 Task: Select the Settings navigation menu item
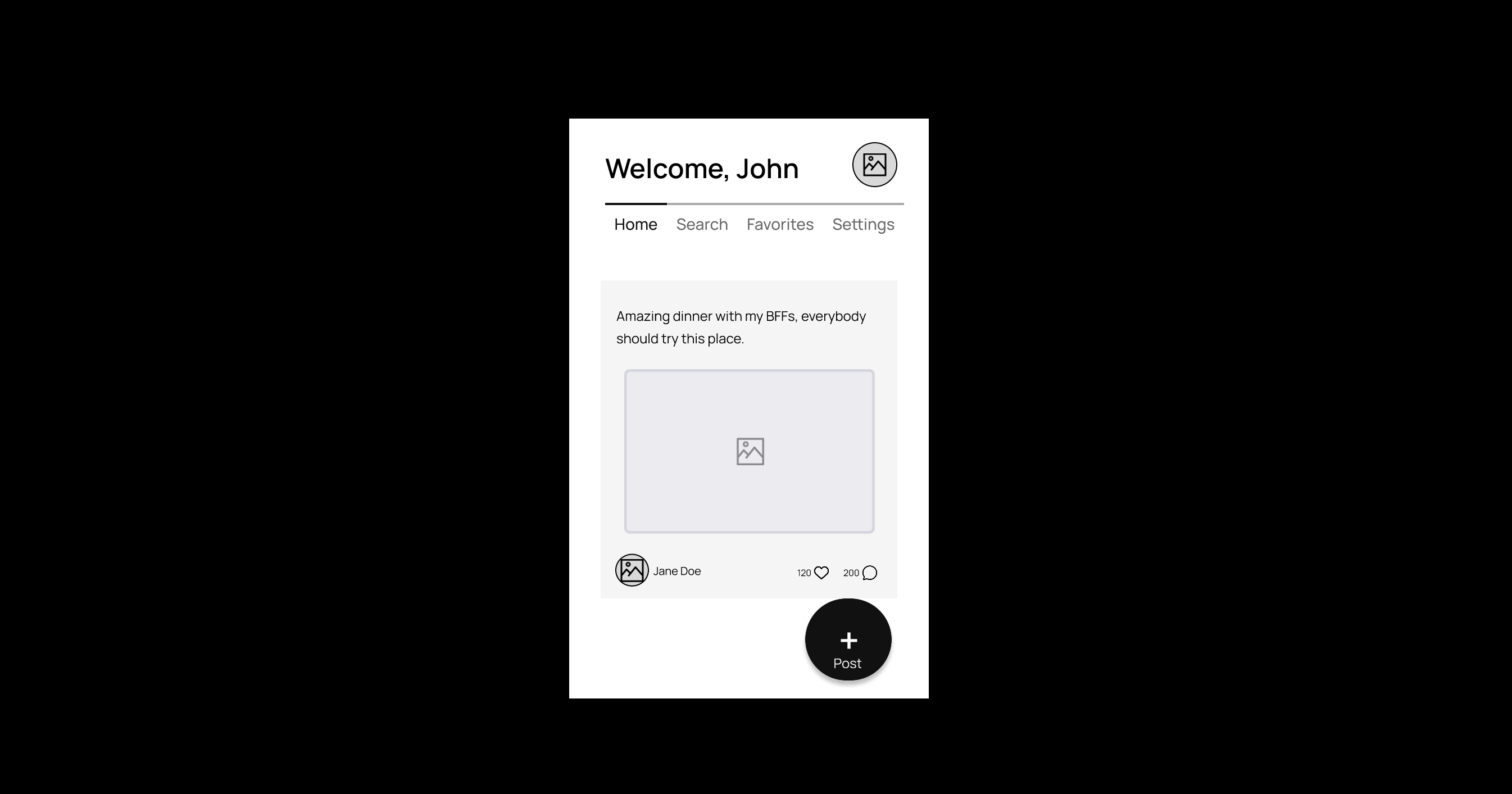[863, 223]
